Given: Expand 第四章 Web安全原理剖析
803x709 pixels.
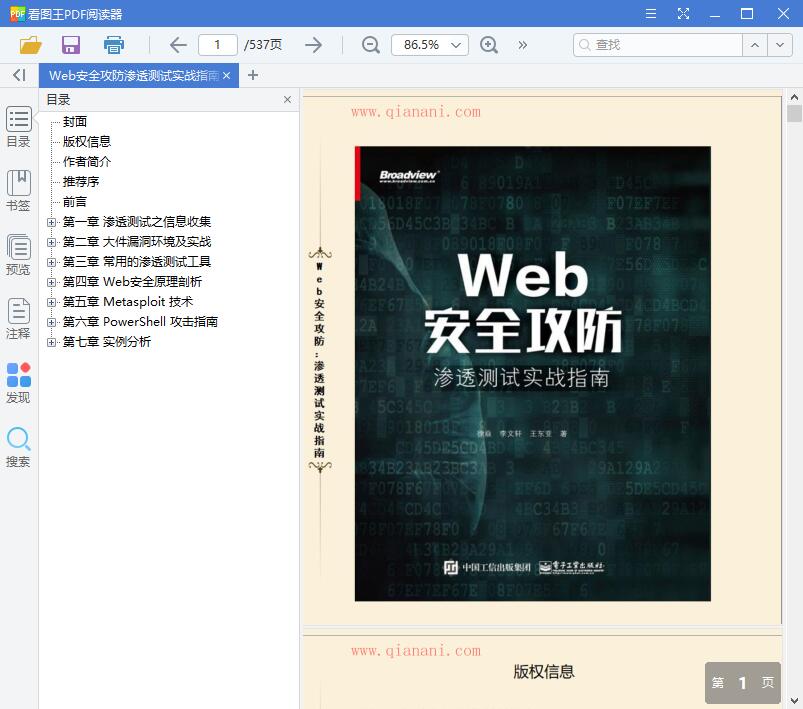Looking at the screenshot, I should coord(51,282).
